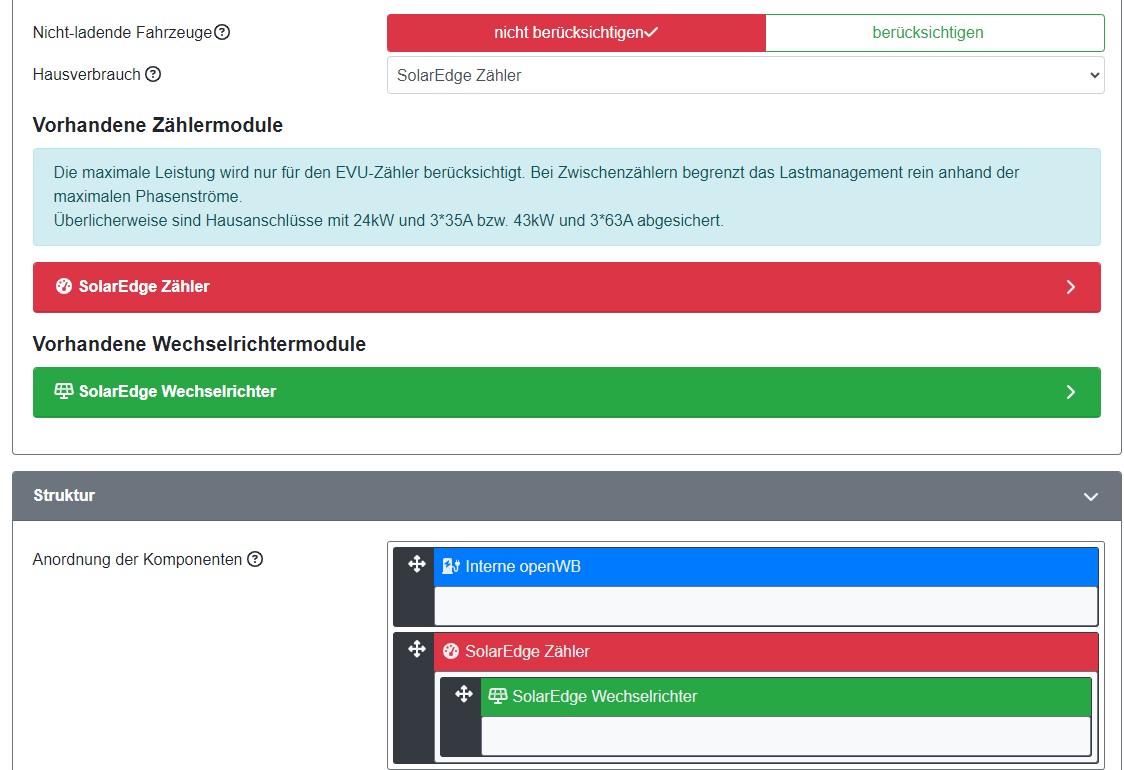This screenshot has height=770, width=1124.
Task: Open Hausverbrauch dropdown showing SolarEdge Zähler
Action: 746,75
